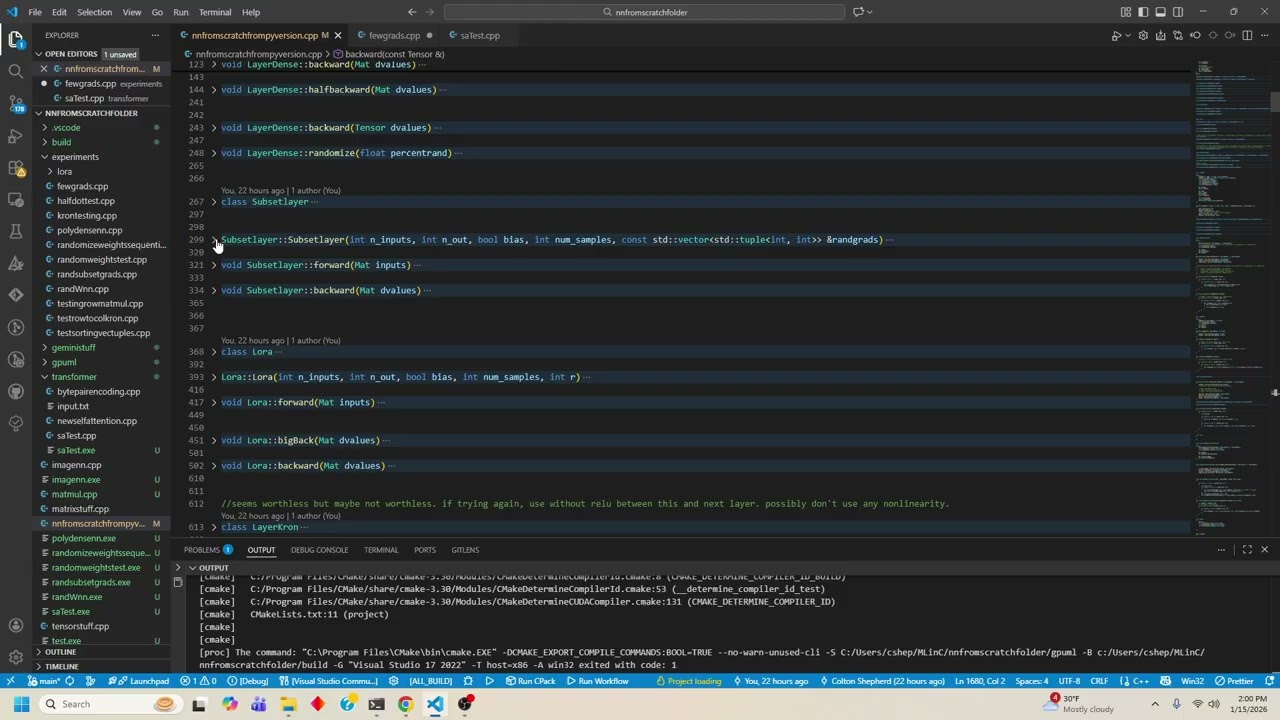Navigate back with the title bar arrow
Screen dimensions: 1280x720
[412, 12]
